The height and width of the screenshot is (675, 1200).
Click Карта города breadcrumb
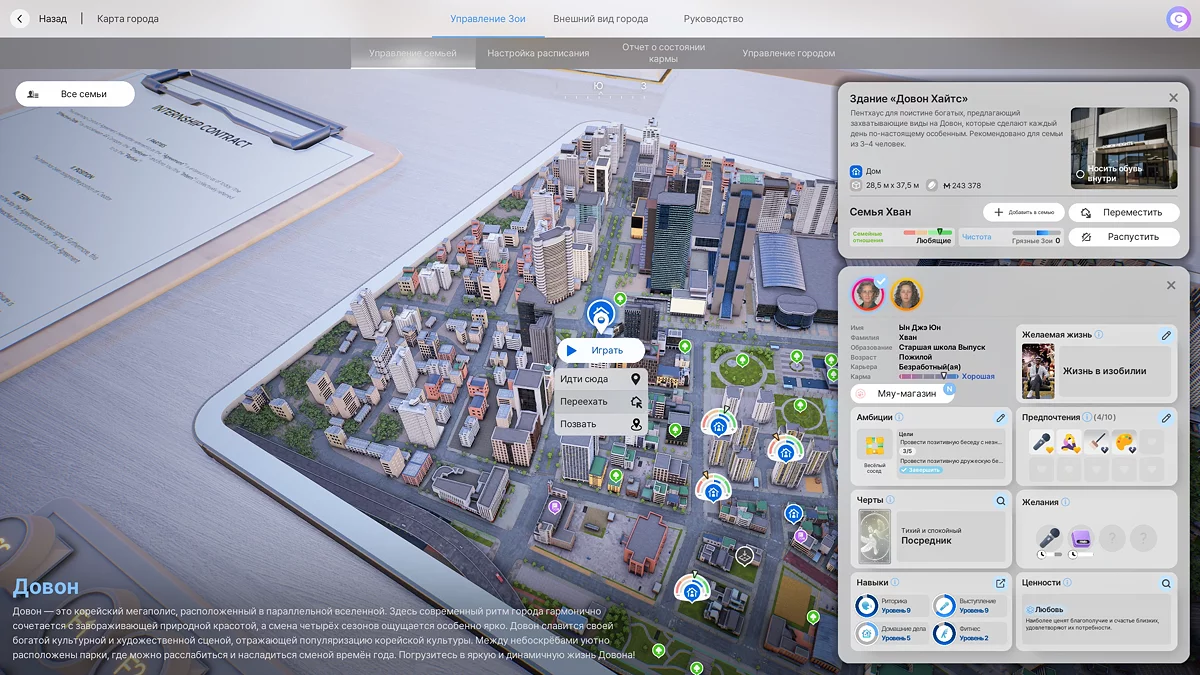pyautogui.click(x=127, y=19)
